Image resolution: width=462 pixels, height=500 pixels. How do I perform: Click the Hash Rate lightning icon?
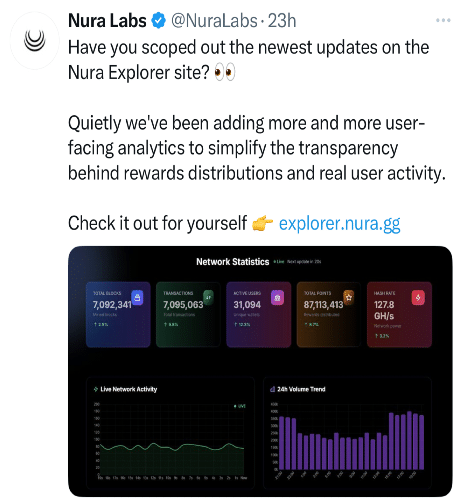point(418,297)
